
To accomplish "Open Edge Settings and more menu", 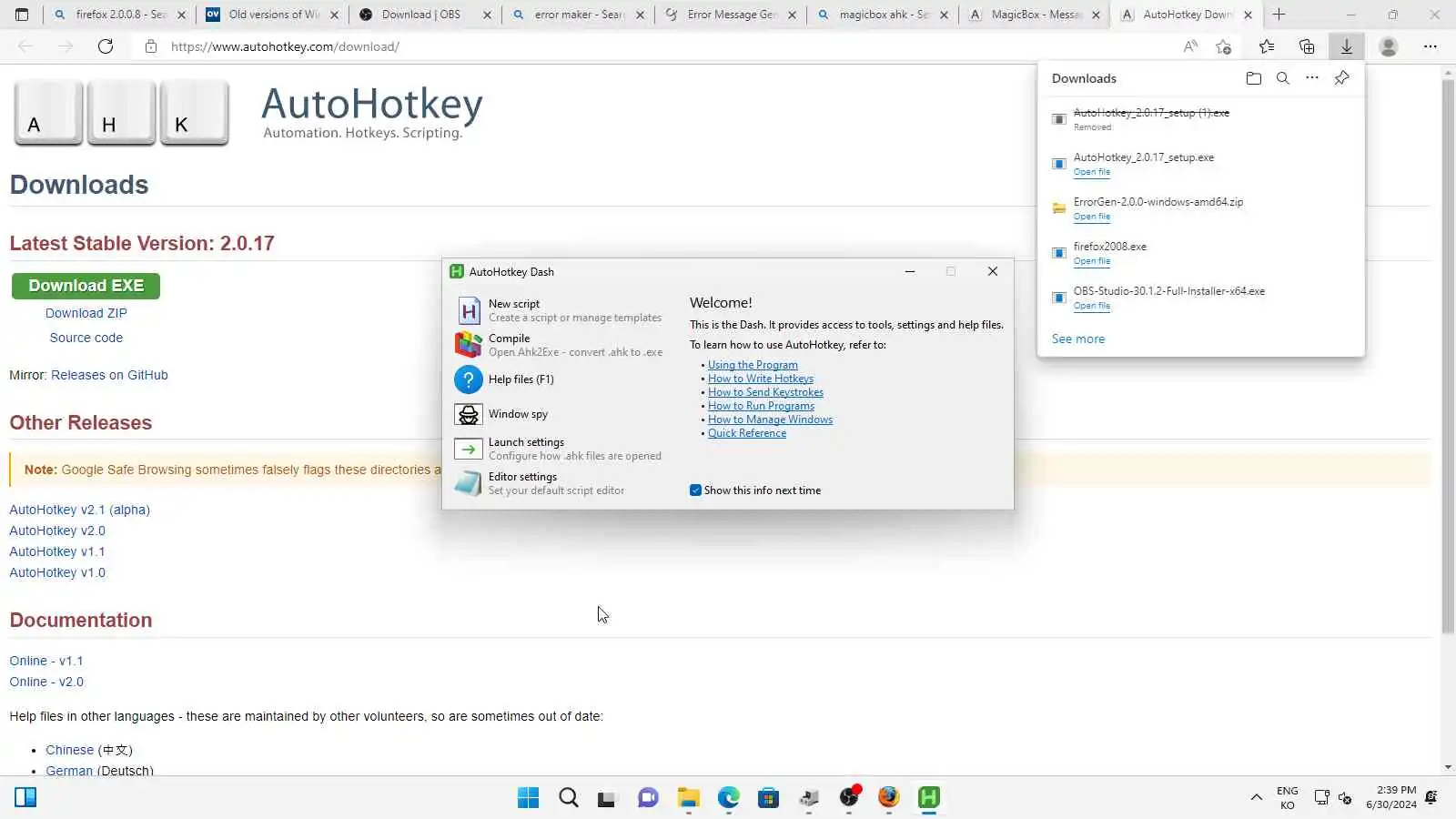I will tap(1431, 46).
